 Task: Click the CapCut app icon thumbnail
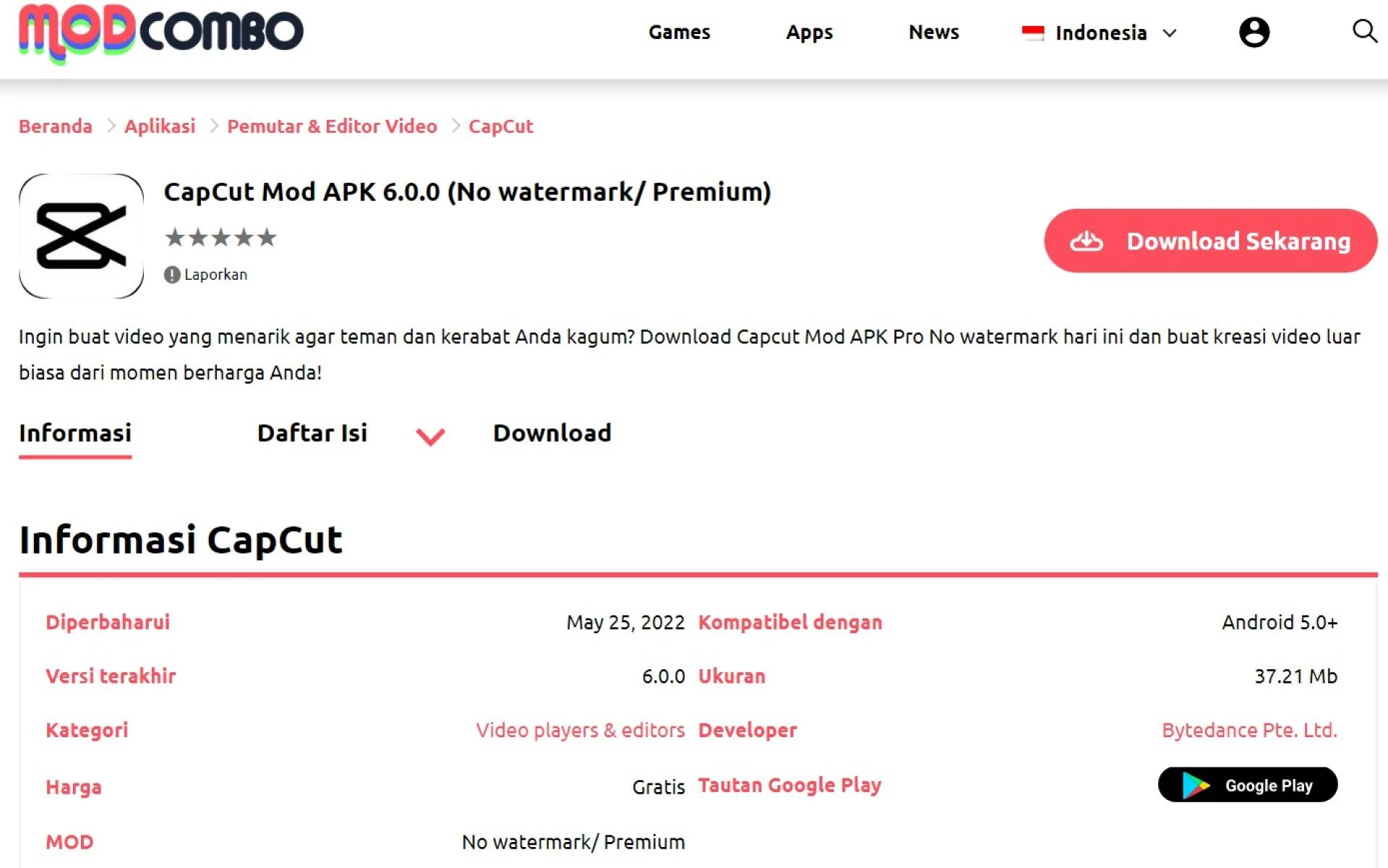pyautogui.click(x=82, y=235)
